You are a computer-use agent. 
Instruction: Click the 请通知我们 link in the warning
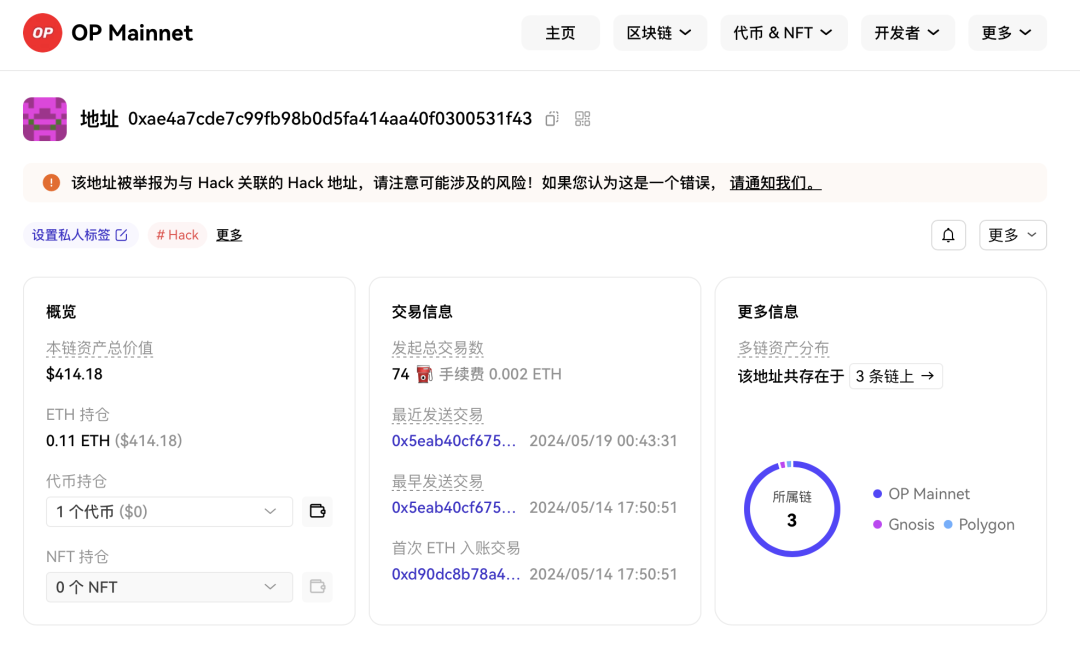point(776,183)
